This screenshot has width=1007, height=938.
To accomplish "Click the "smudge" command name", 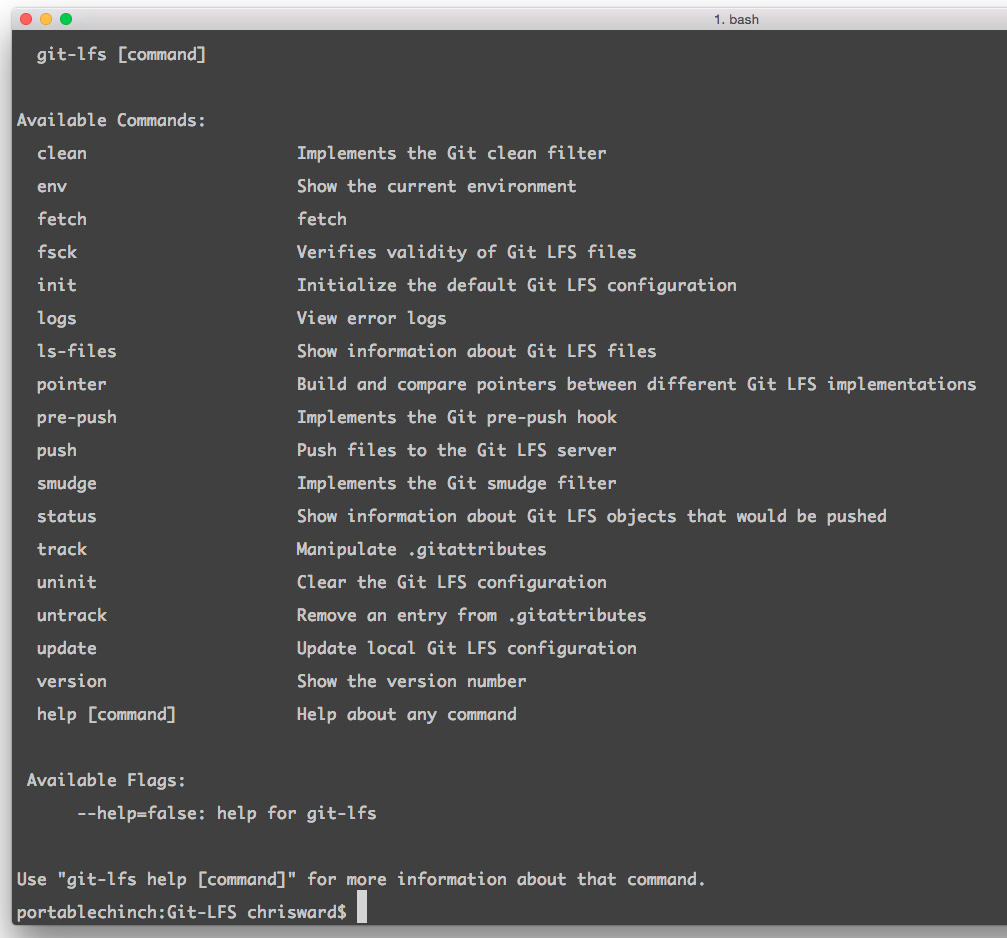I will [67, 483].
